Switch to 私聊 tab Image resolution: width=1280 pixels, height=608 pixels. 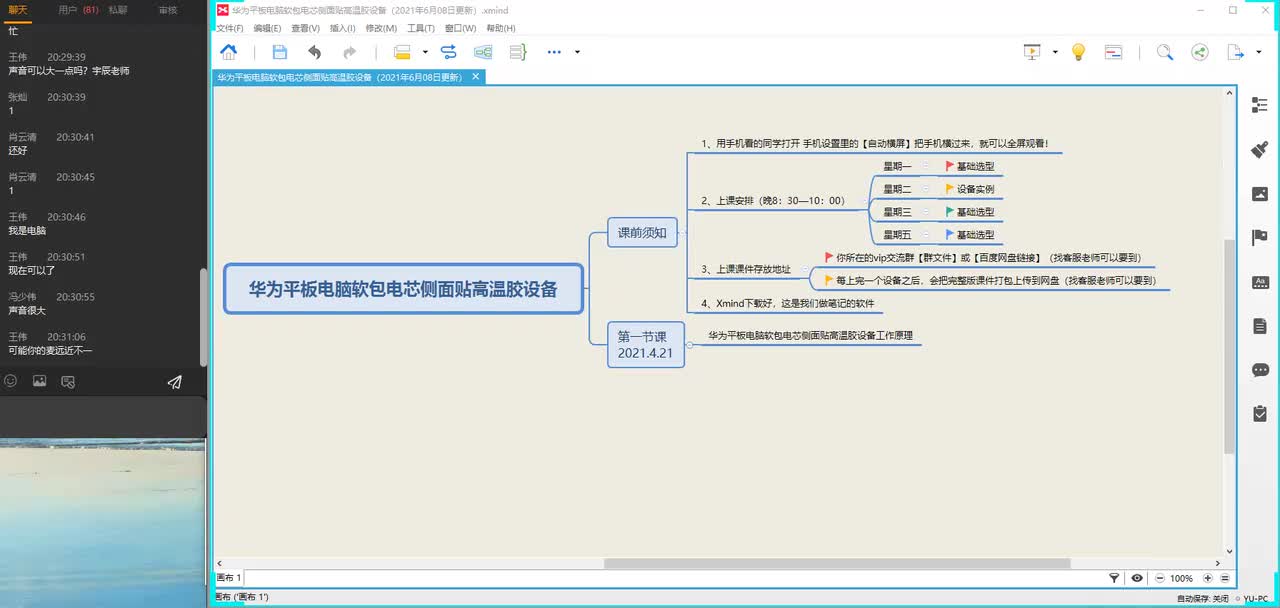pyautogui.click(x=117, y=10)
